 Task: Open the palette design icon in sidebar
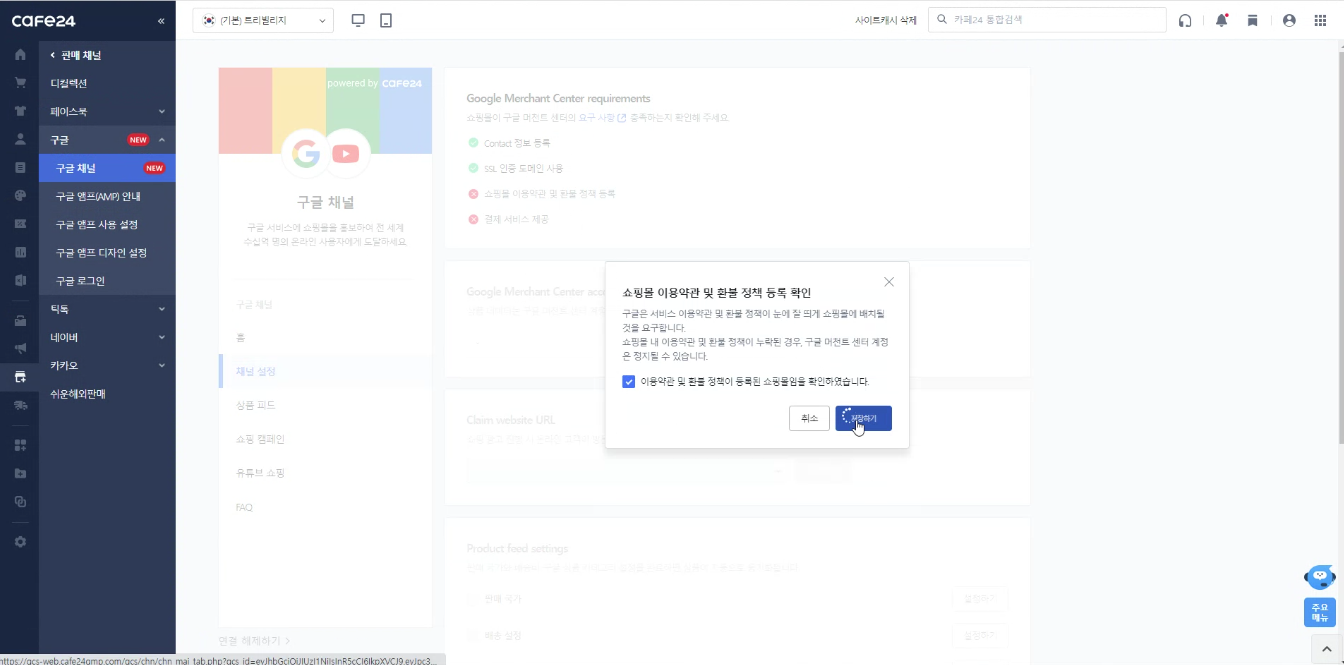20,195
